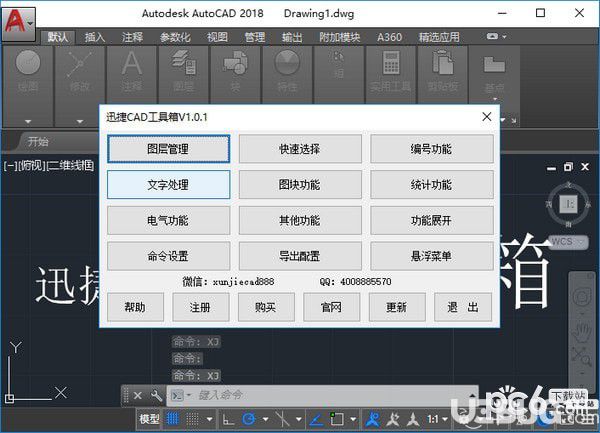Image resolution: width=600 pixels, height=433 pixels.
Task: Open the 修改 modify panel icon
Action: tap(80, 64)
